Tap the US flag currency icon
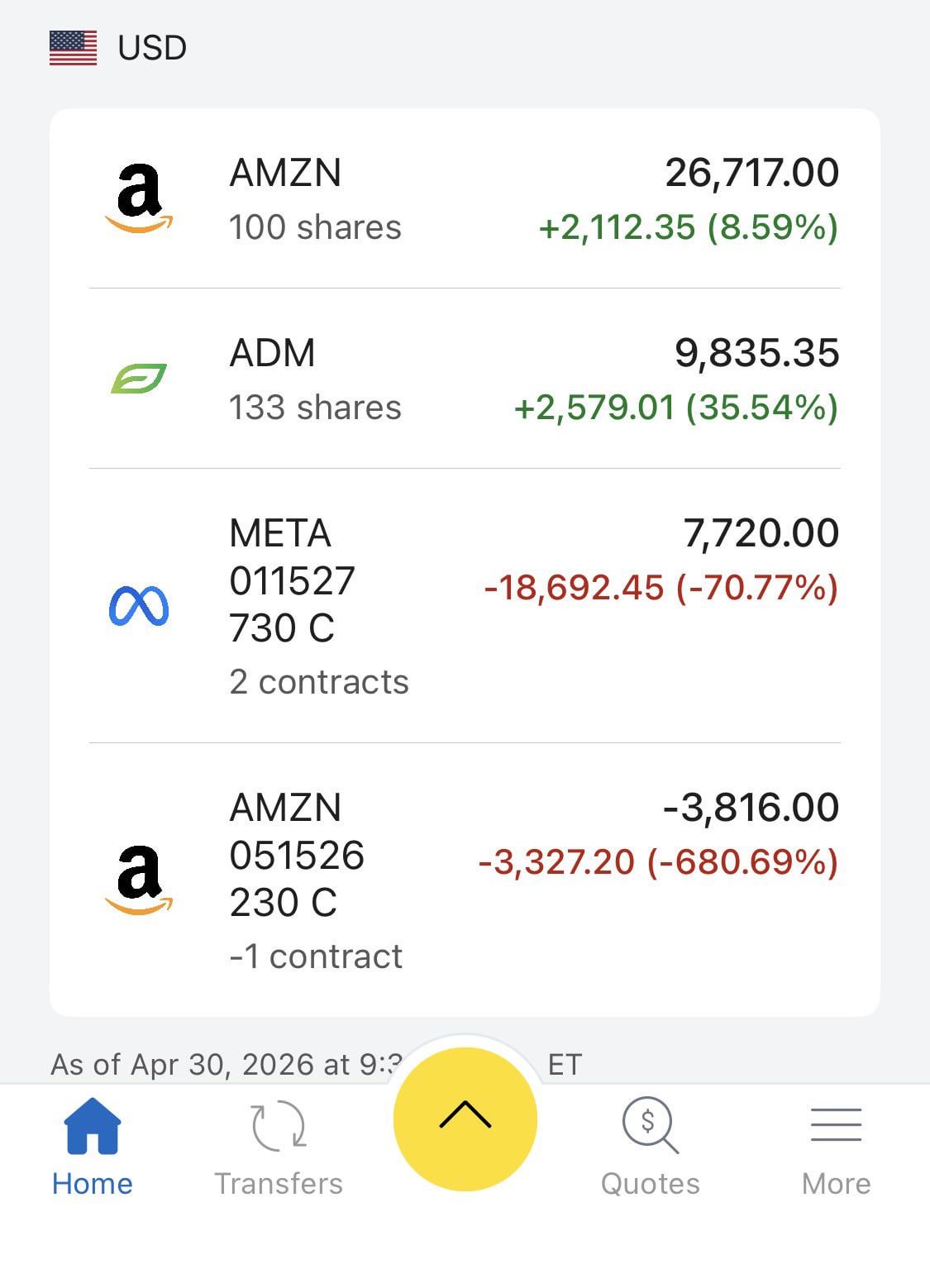930x1288 pixels. point(73,48)
